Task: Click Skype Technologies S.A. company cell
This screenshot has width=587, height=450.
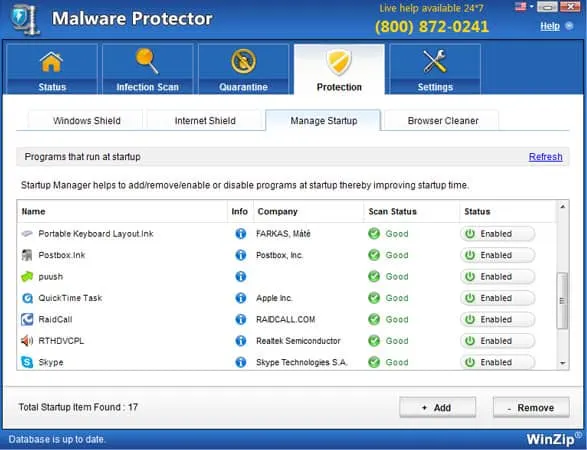Action: [302, 362]
